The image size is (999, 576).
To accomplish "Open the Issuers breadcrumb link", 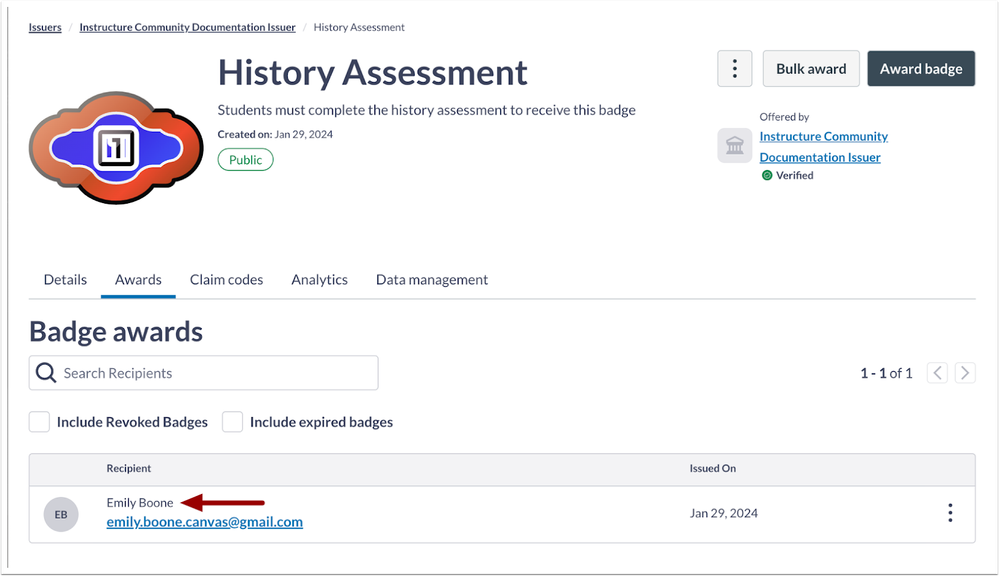I will click(x=45, y=27).
